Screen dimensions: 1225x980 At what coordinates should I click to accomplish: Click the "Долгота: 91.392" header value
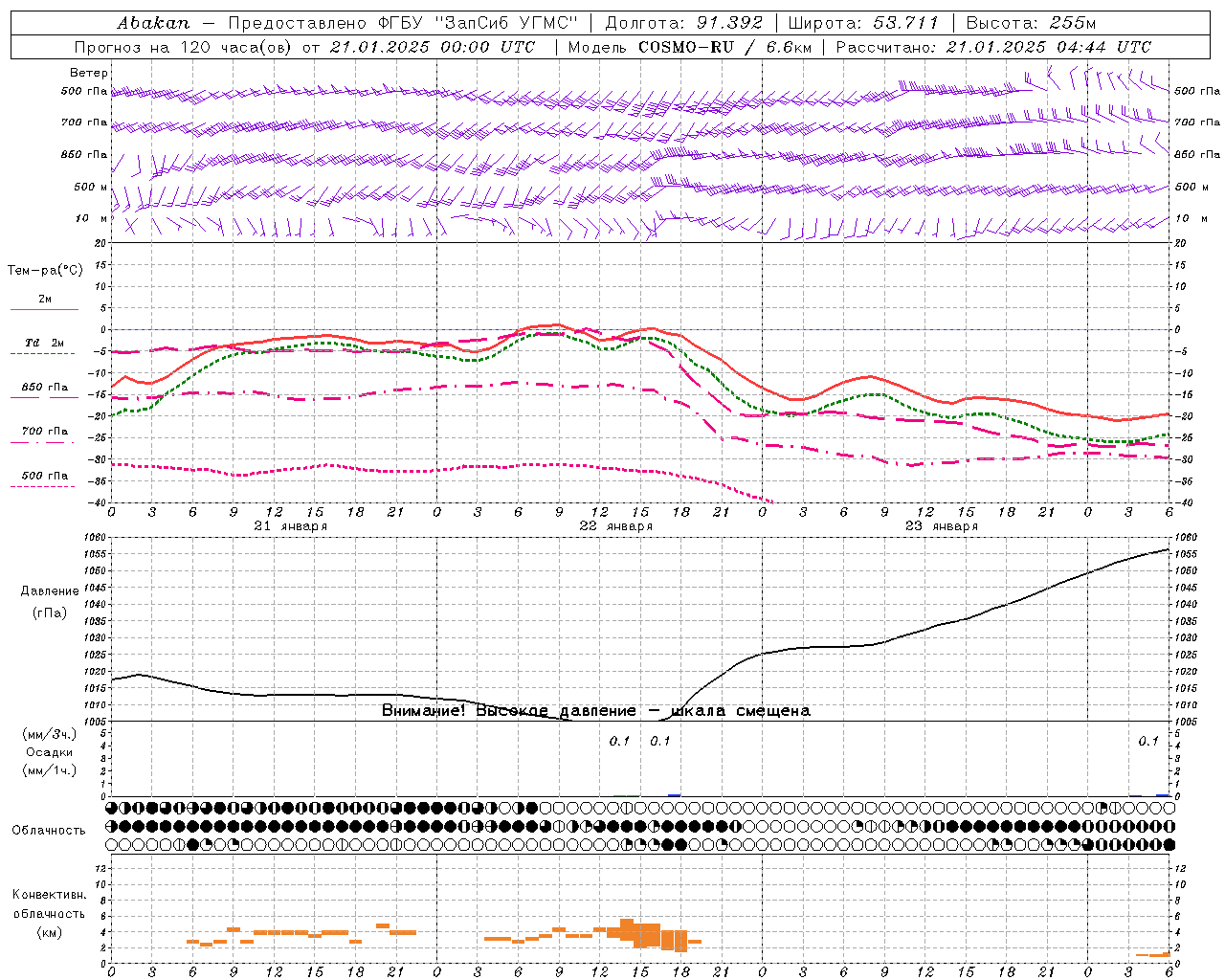[684, 22]
